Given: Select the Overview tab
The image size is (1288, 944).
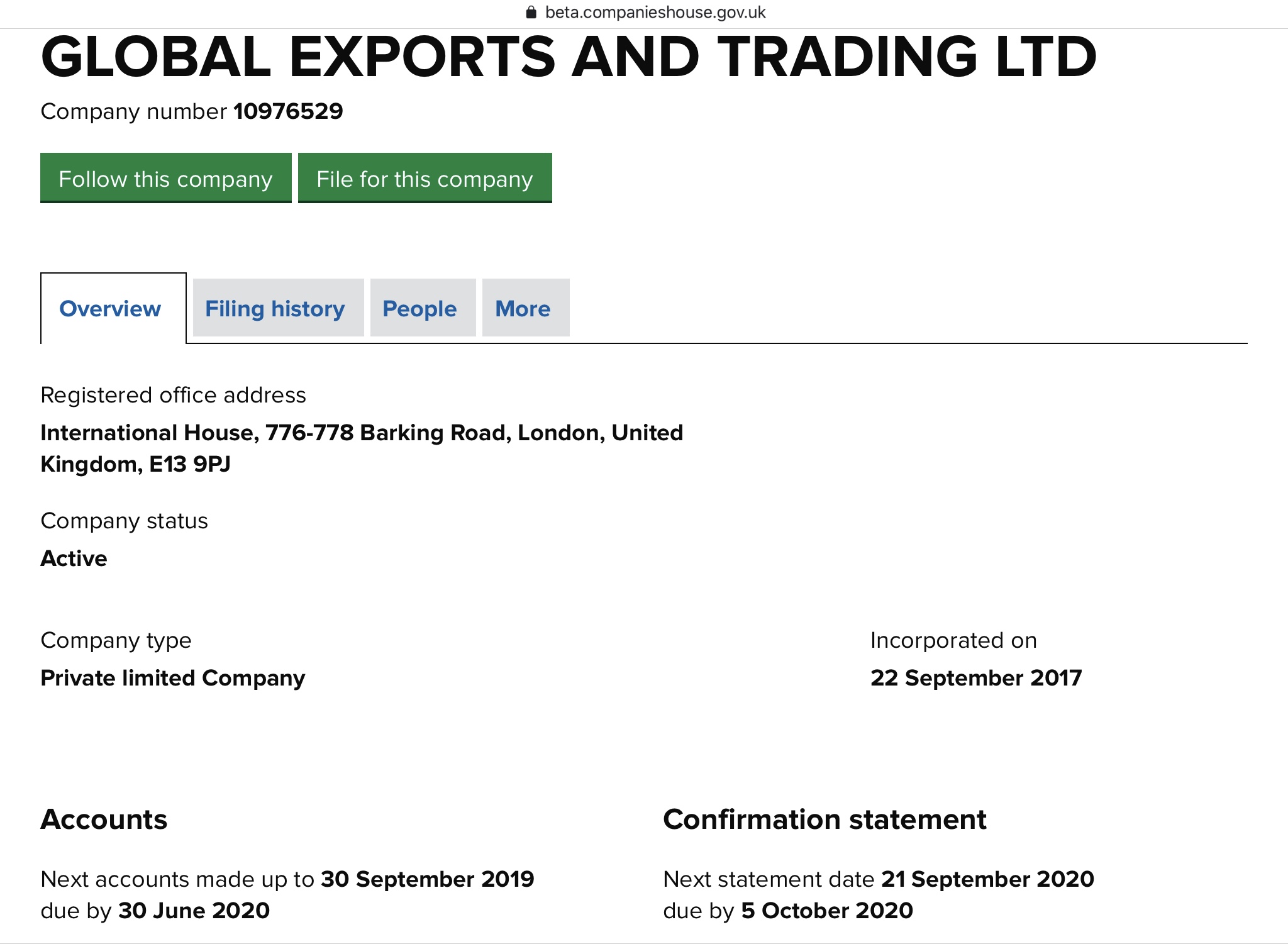Looking at the screenshot, I should point(110,309).
